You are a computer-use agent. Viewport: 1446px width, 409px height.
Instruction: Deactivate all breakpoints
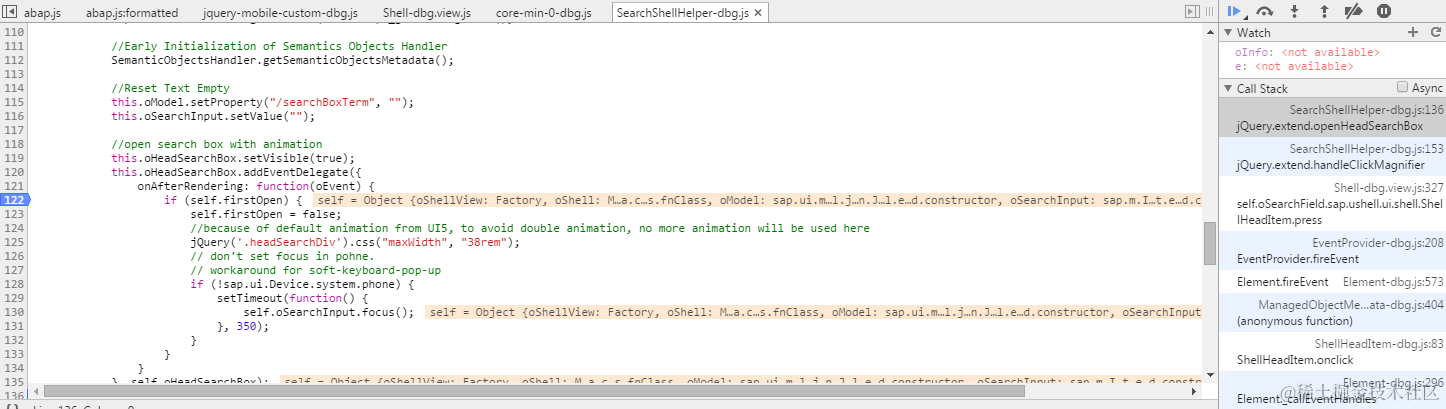tap(1353, 11)
